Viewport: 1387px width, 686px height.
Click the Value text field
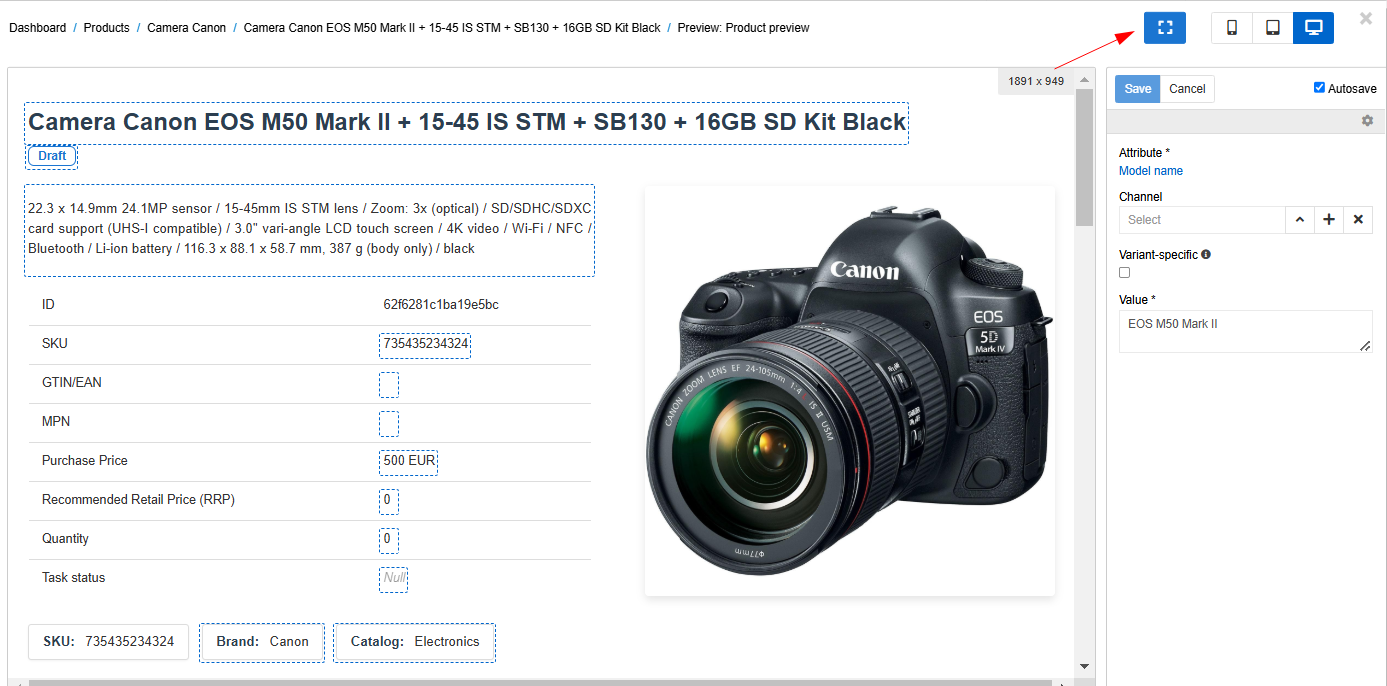point(1244,331)
